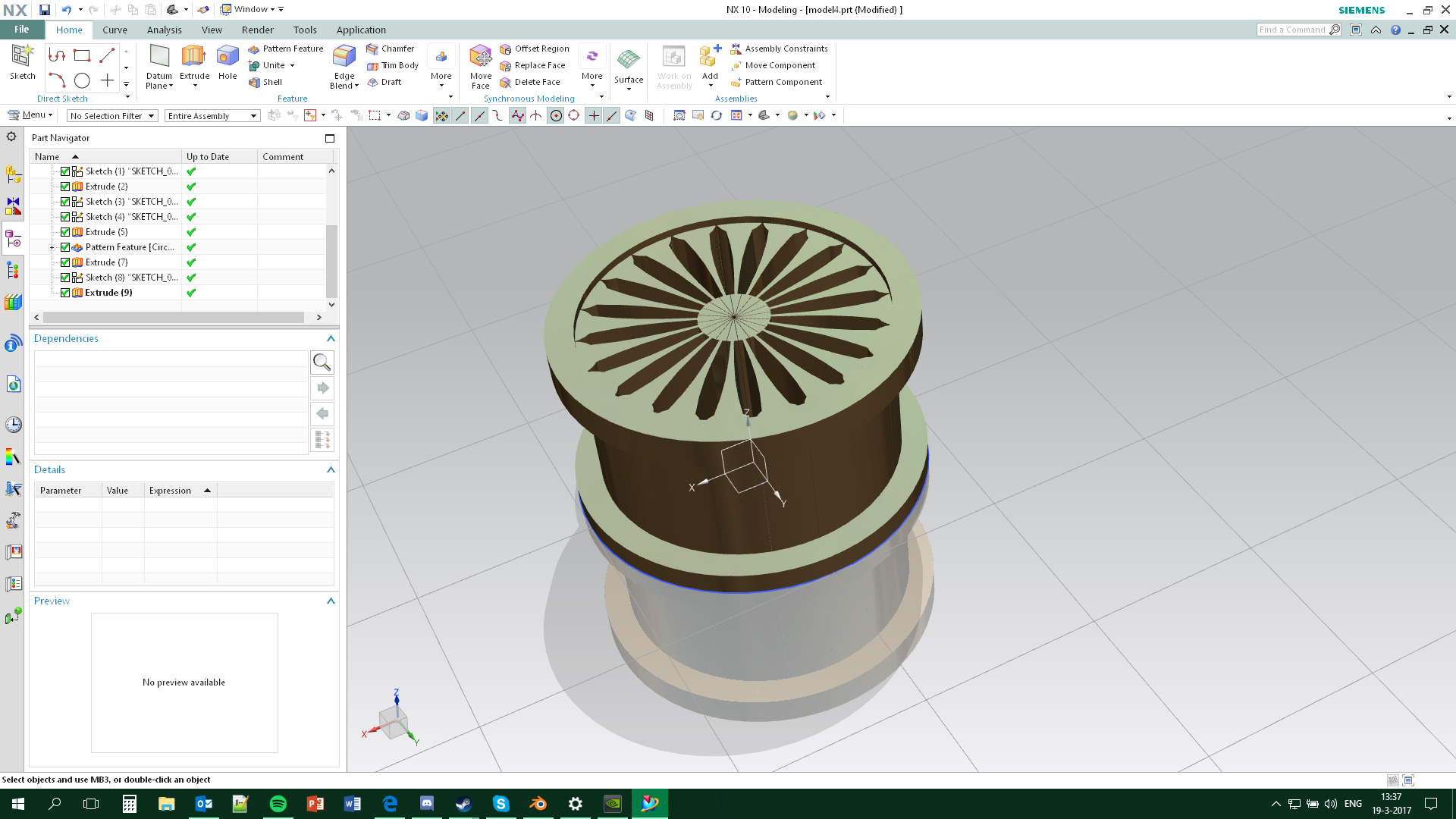Uncheck the Extrude (9) checkbox
The height and width of the screenshot is (819, 1456).
coord(65,293)
